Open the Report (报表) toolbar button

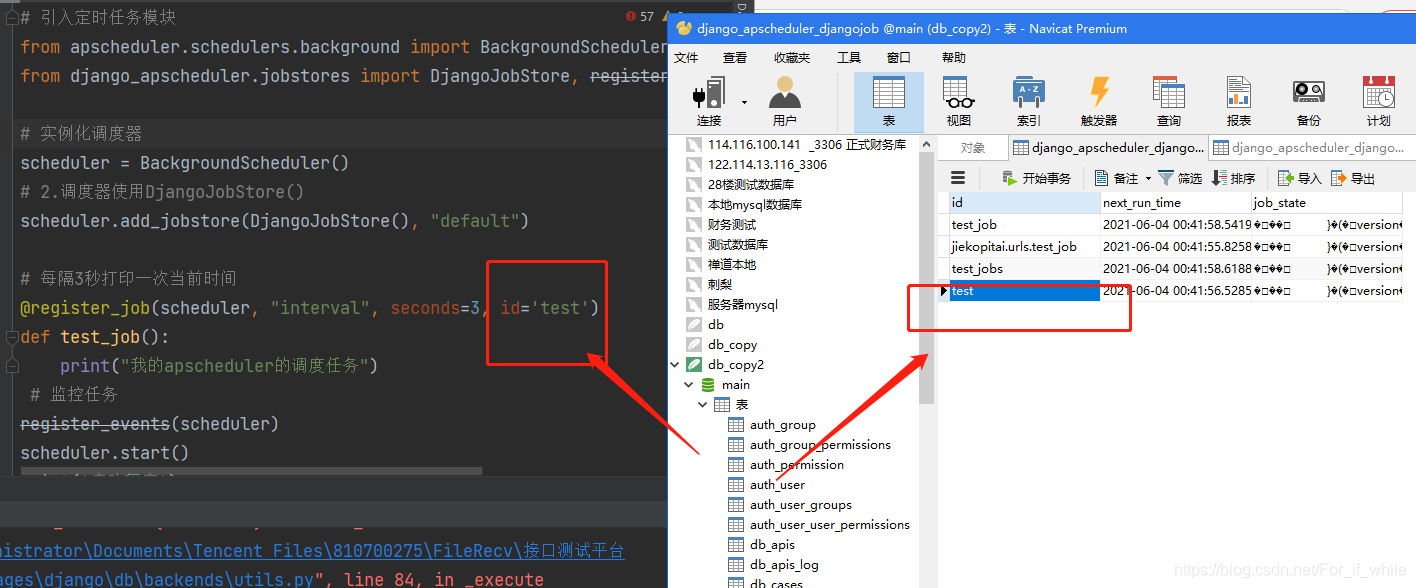coord(1239,102)
